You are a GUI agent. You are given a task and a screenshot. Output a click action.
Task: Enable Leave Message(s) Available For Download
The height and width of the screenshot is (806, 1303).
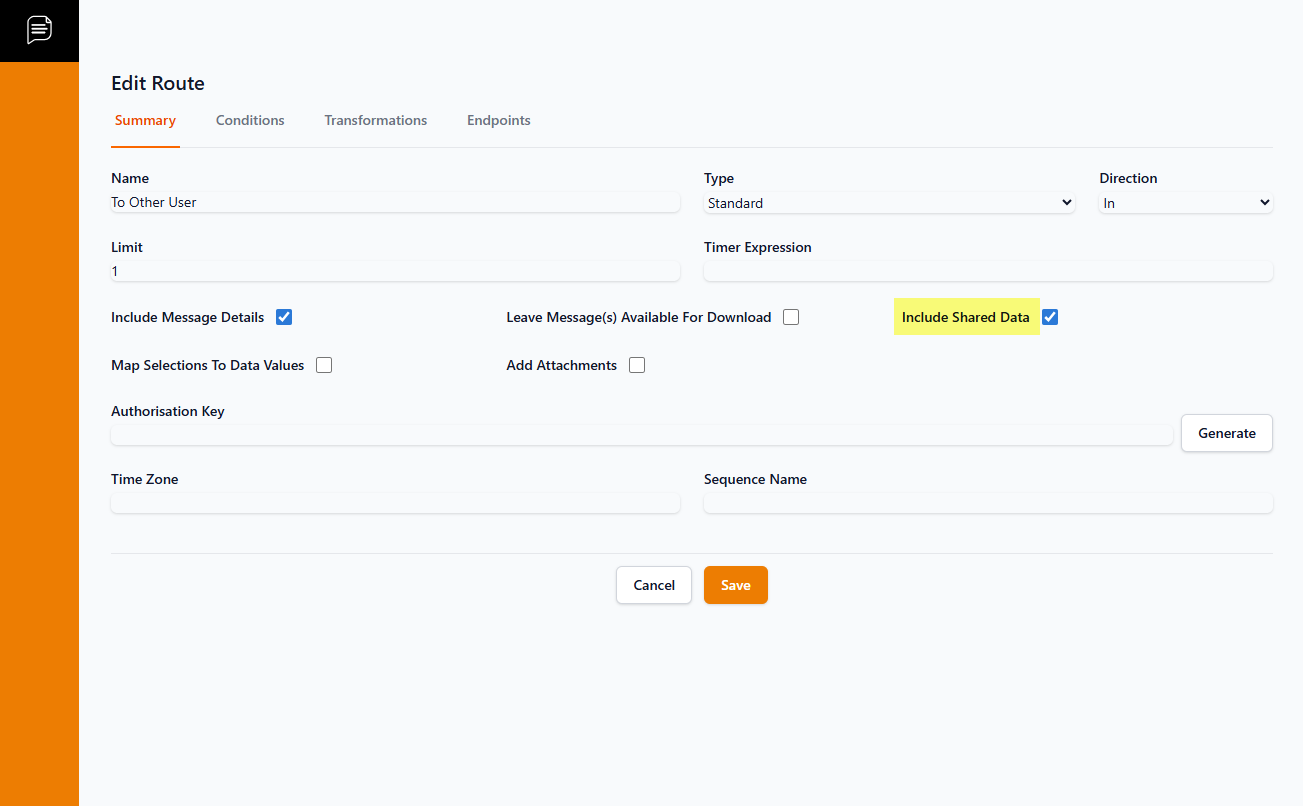point(791,317)
